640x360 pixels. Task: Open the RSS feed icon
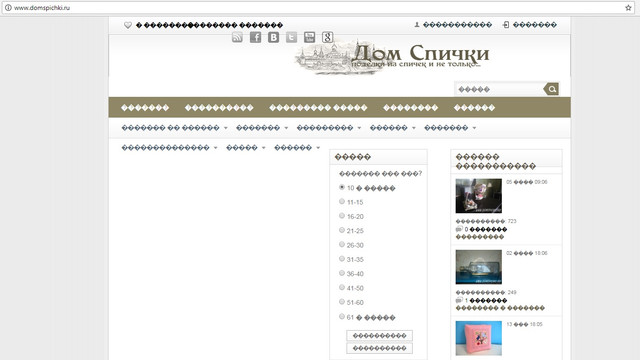pyautogui.click(x=237, y=38)
